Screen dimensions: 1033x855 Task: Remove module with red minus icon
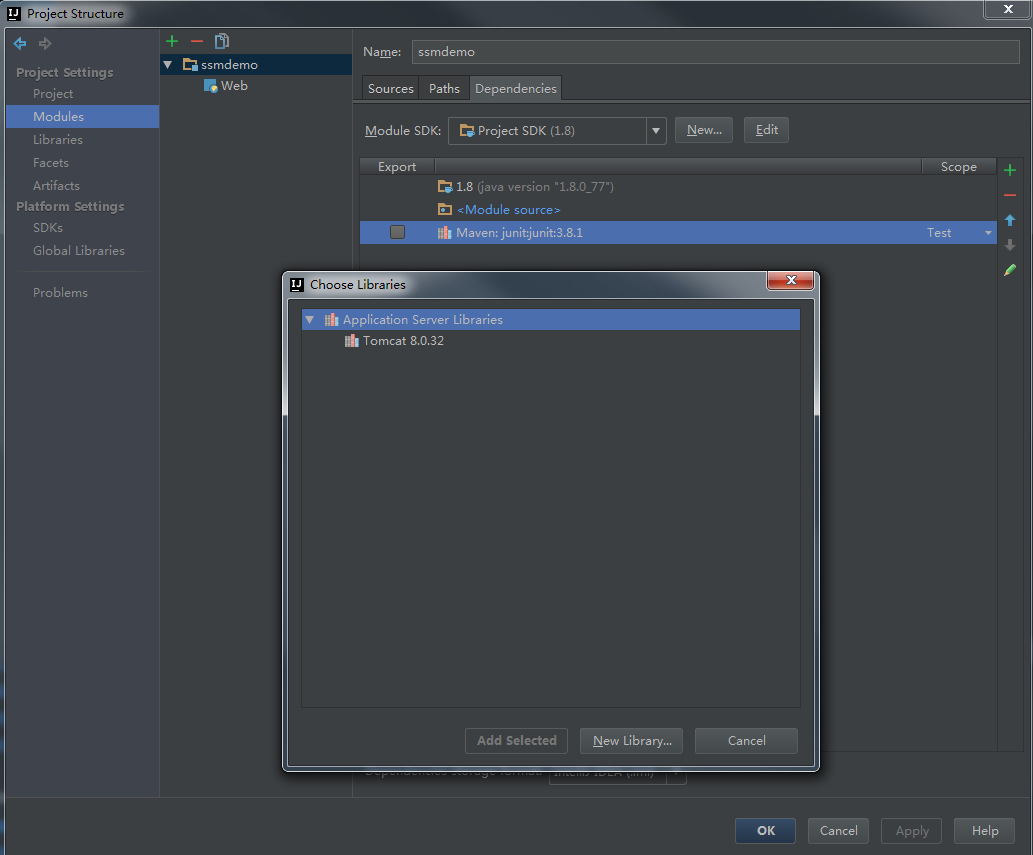[x=196, y=41]
